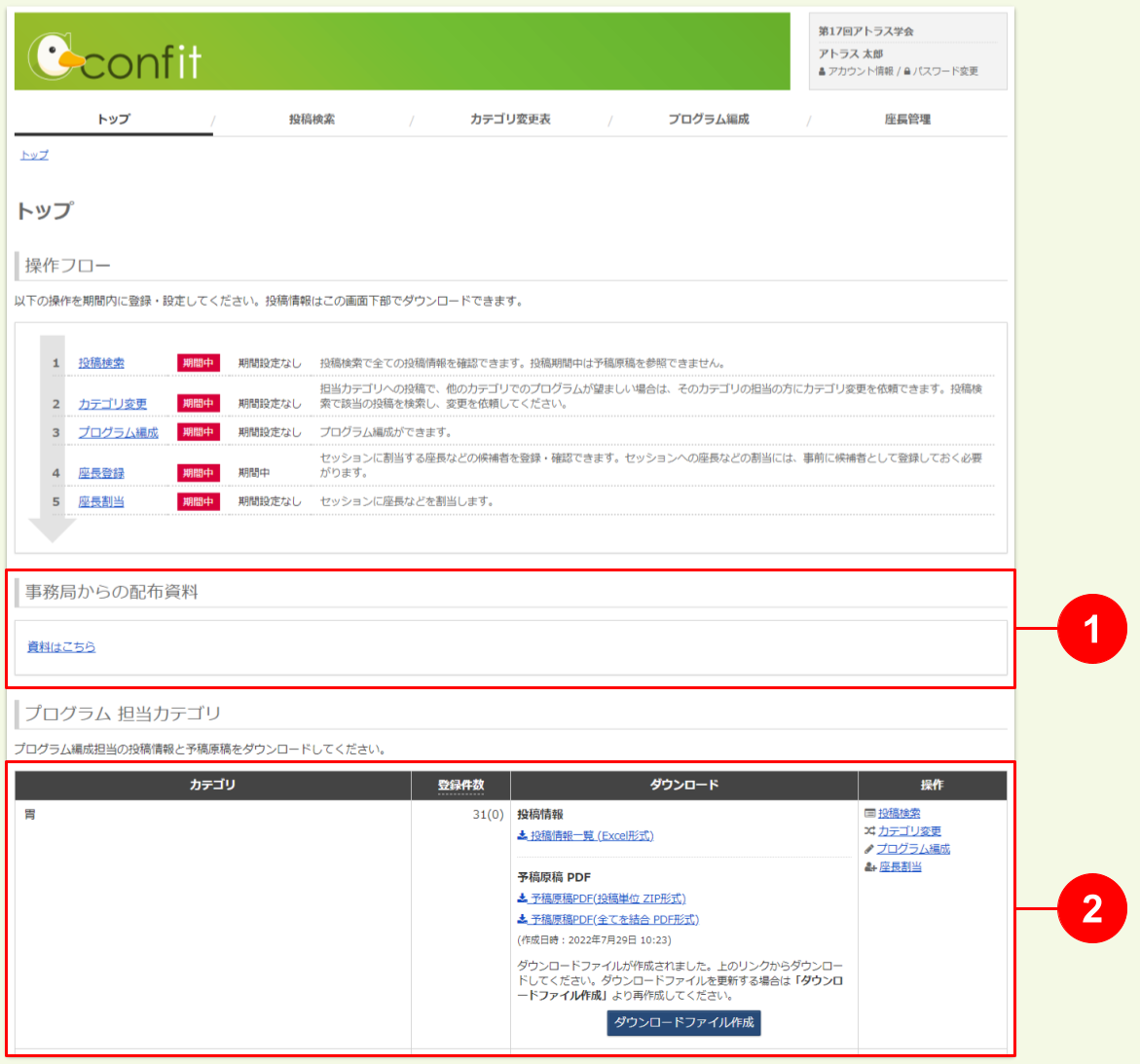The height and width of the screenshot is (1064, 1140).
Task: Download 予稿原稿PDF (全てを結合 PDF形式)
Action: point(614,919)
